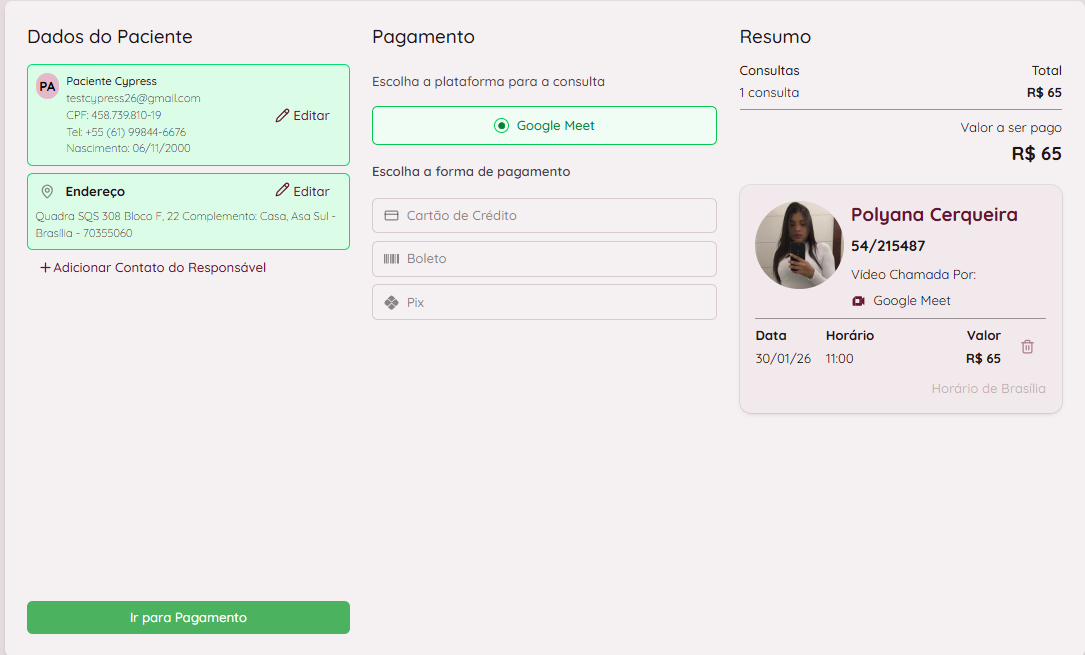
Task: Select the Google Meet radio button
Action: 502,126
